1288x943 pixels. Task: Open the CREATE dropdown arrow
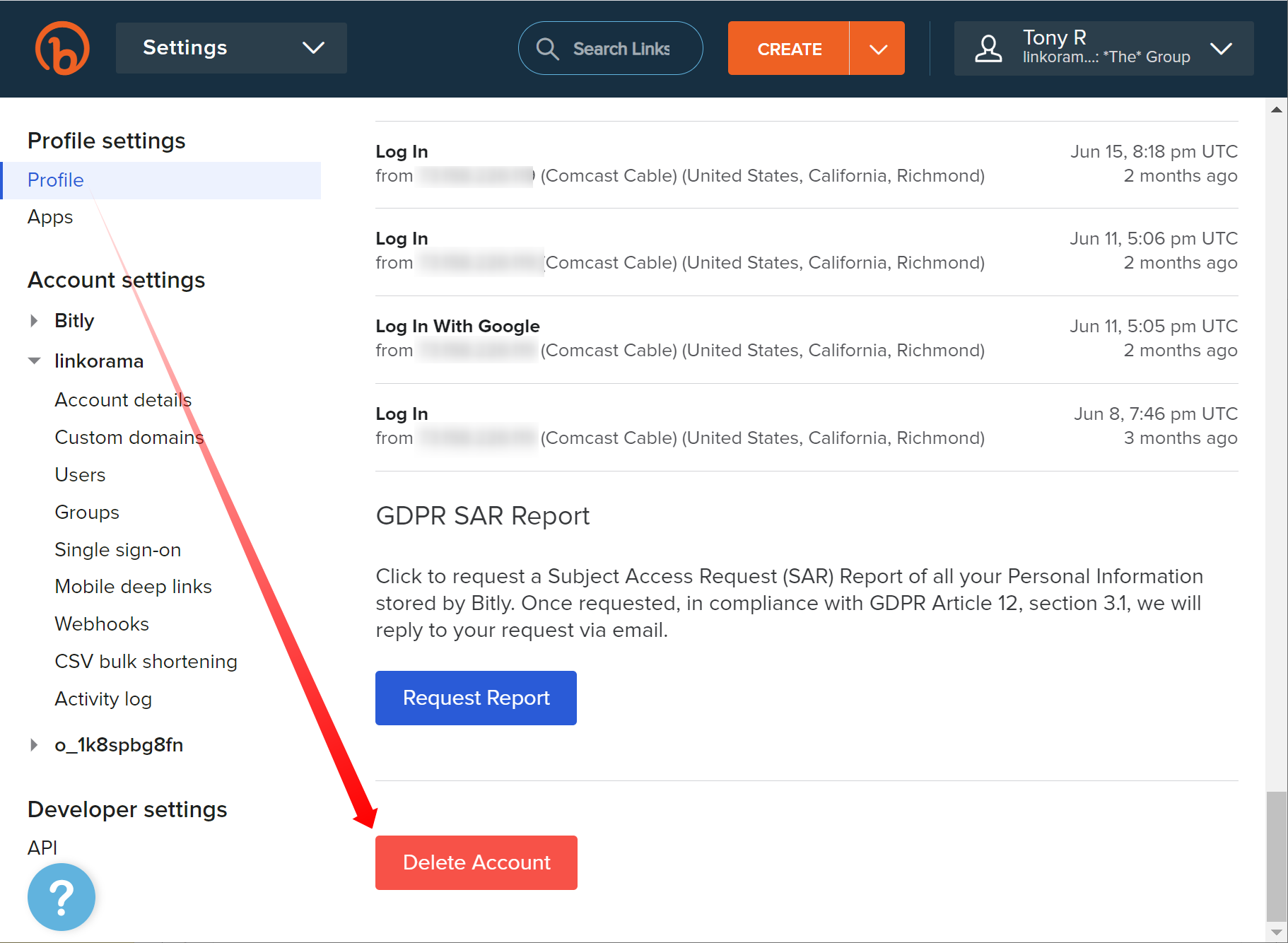tap(877, 49)
